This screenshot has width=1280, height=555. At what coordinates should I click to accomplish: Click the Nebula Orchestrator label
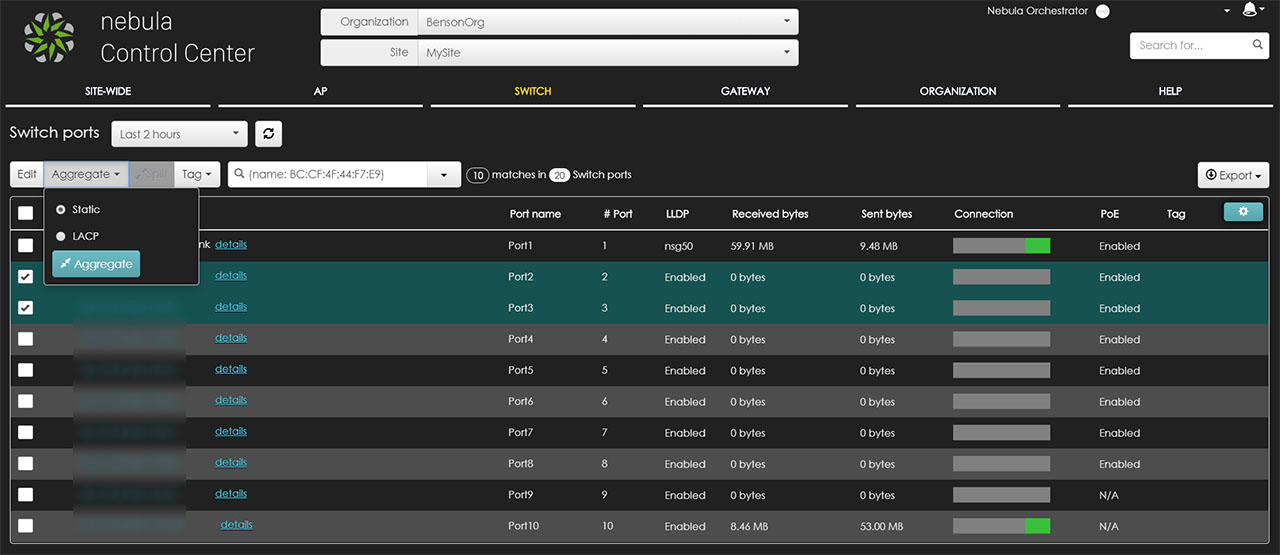tap(1037, 11)
